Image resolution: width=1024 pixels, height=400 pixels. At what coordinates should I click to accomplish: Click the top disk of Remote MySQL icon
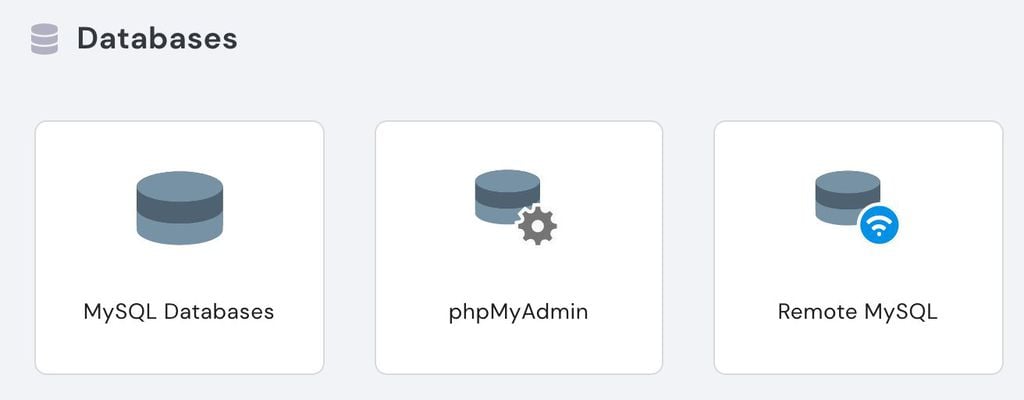[848, 181]
